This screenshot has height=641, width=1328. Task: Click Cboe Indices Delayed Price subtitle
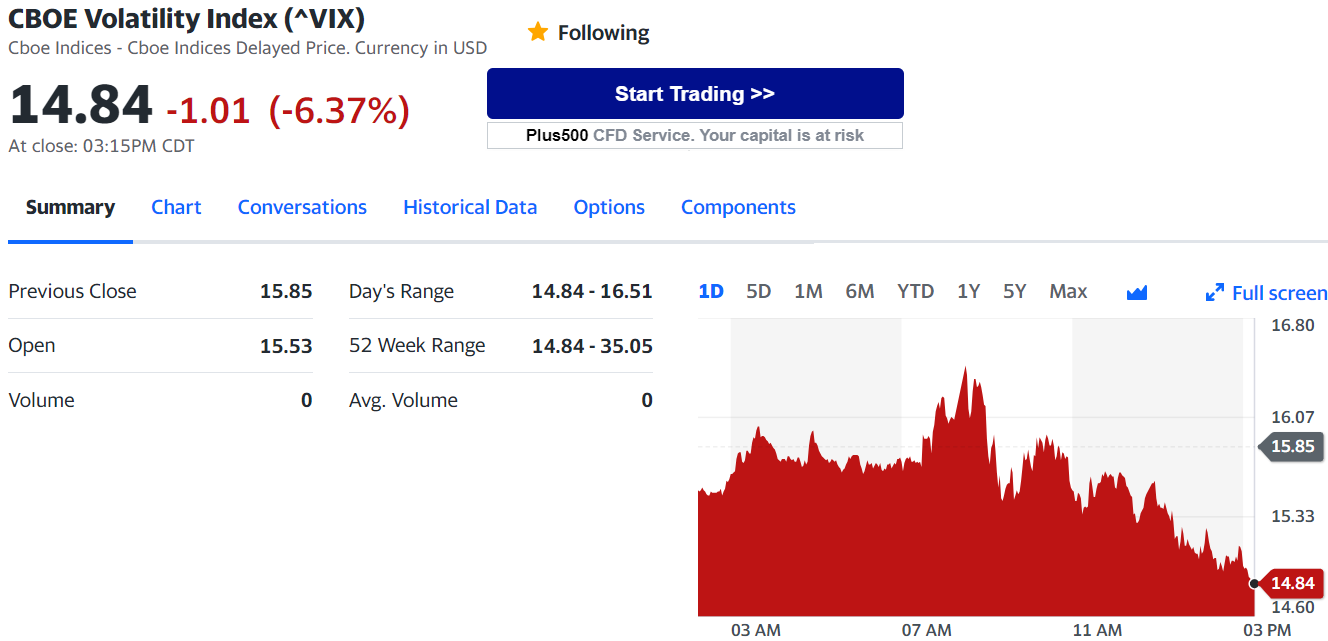click(x=248, y=48)
